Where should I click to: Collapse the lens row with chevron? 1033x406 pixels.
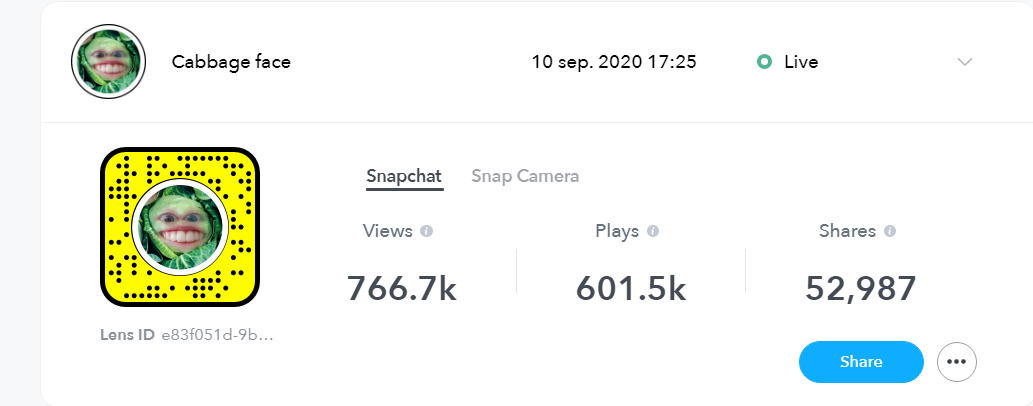pos(964,62)
